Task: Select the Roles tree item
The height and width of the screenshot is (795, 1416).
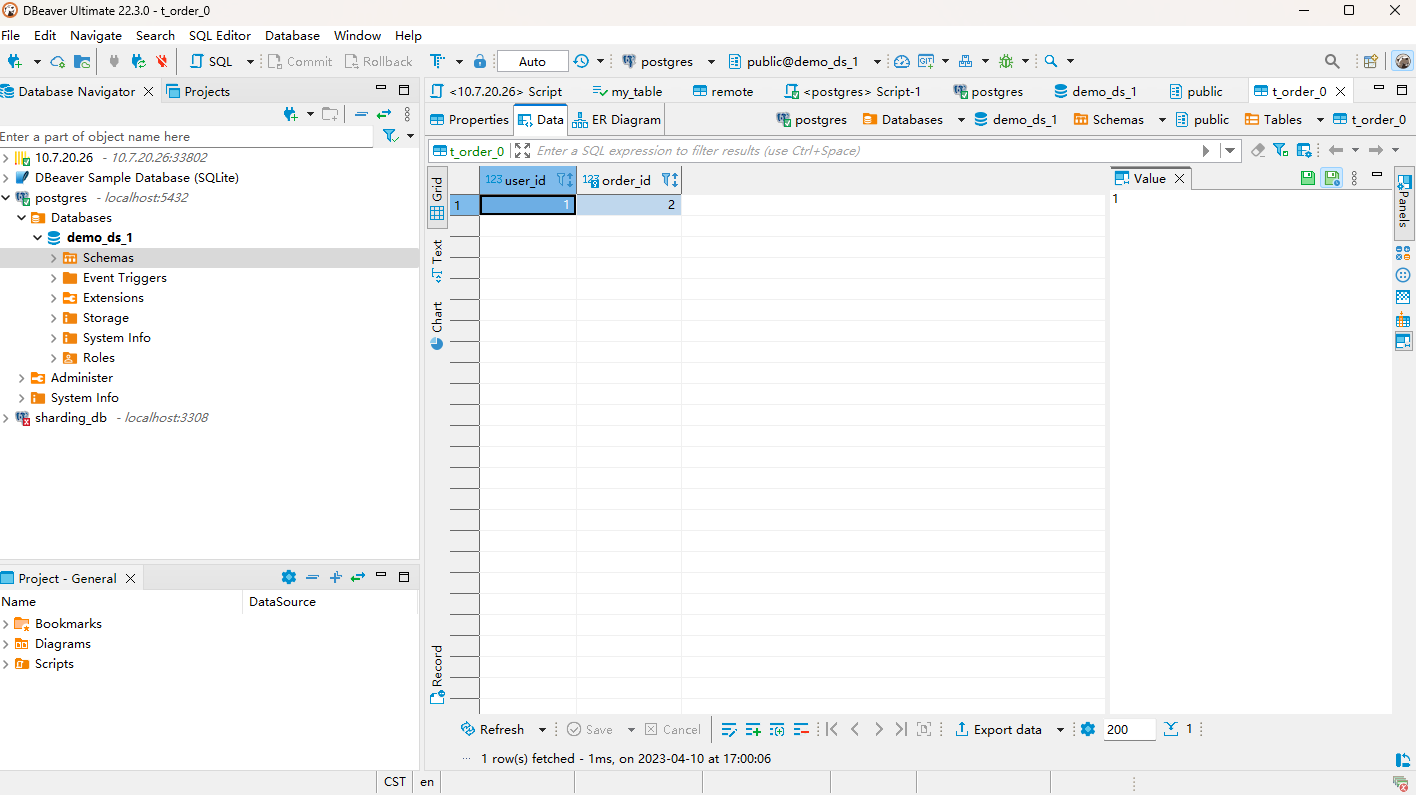Action: click(99, 358)
